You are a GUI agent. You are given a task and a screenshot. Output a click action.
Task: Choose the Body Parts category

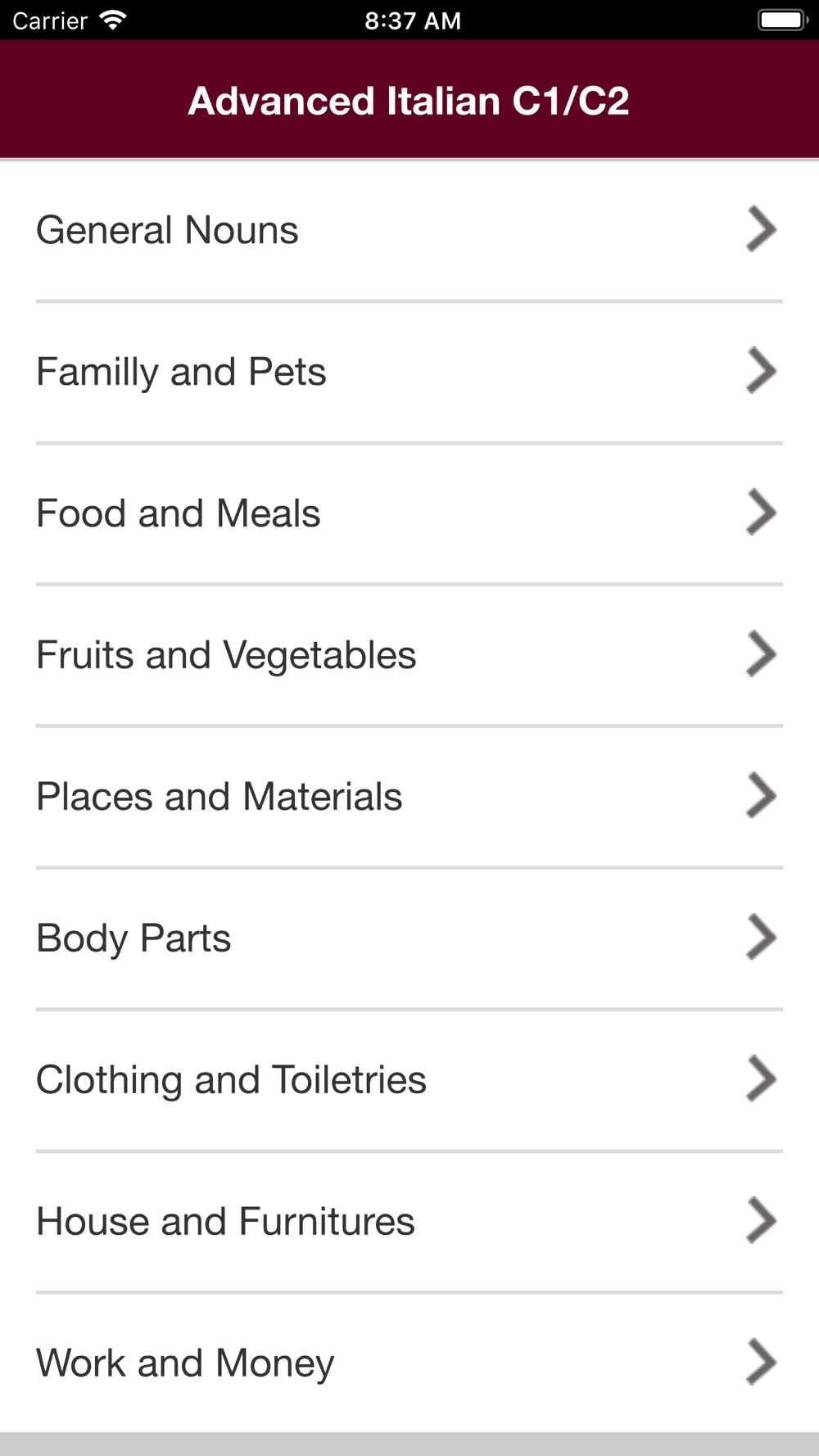click(409, 939)
